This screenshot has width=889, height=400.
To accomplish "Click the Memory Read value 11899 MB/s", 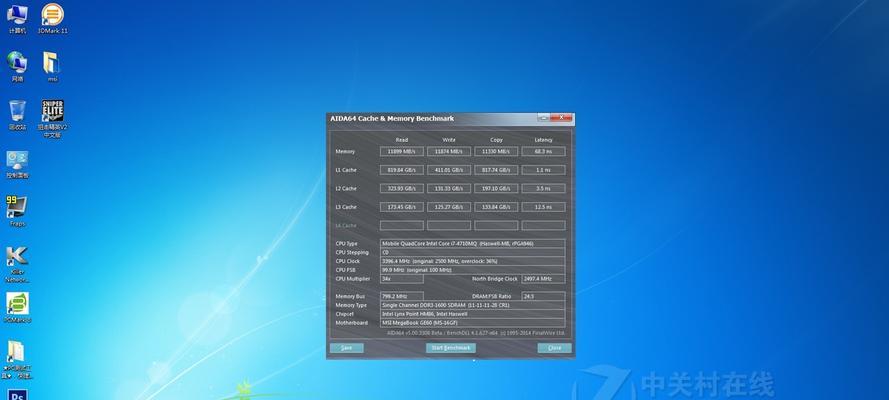I will (401, 151).
